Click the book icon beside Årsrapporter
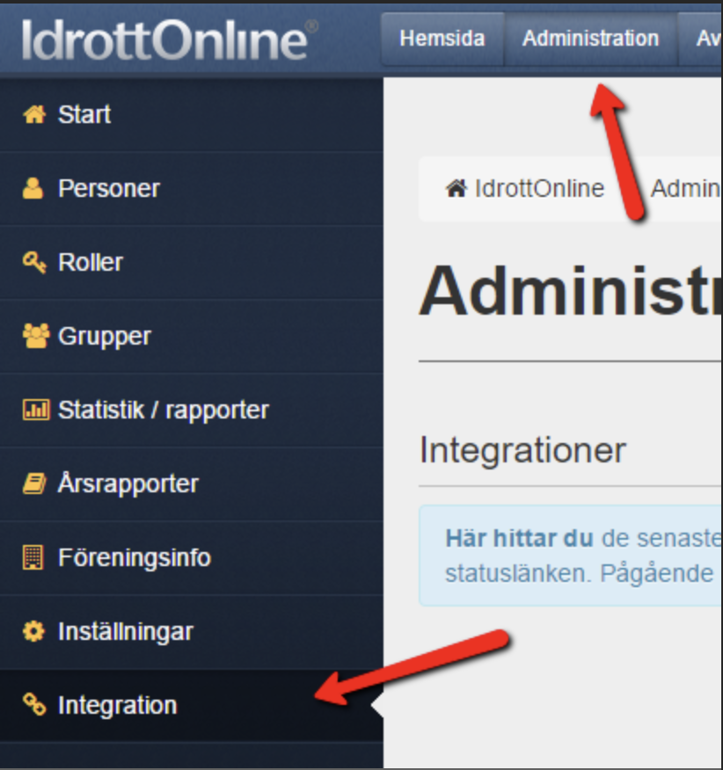The height and width of the screenshot is (770, 723). [34, 484]
